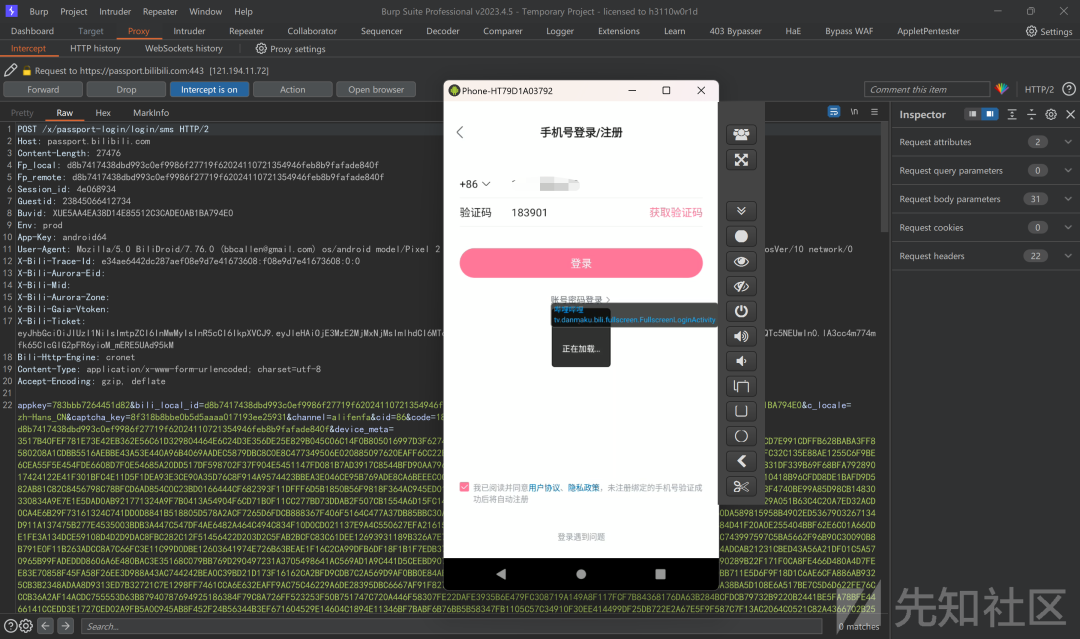The image size is (1080, 639).
Task: Select the Pretty view tab
Action: [x=22, y=112]
